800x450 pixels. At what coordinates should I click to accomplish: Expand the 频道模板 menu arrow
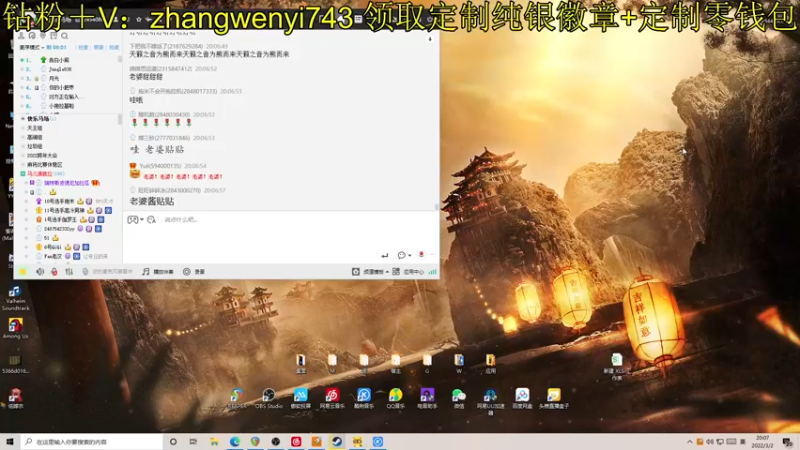(x=387, y=272)
